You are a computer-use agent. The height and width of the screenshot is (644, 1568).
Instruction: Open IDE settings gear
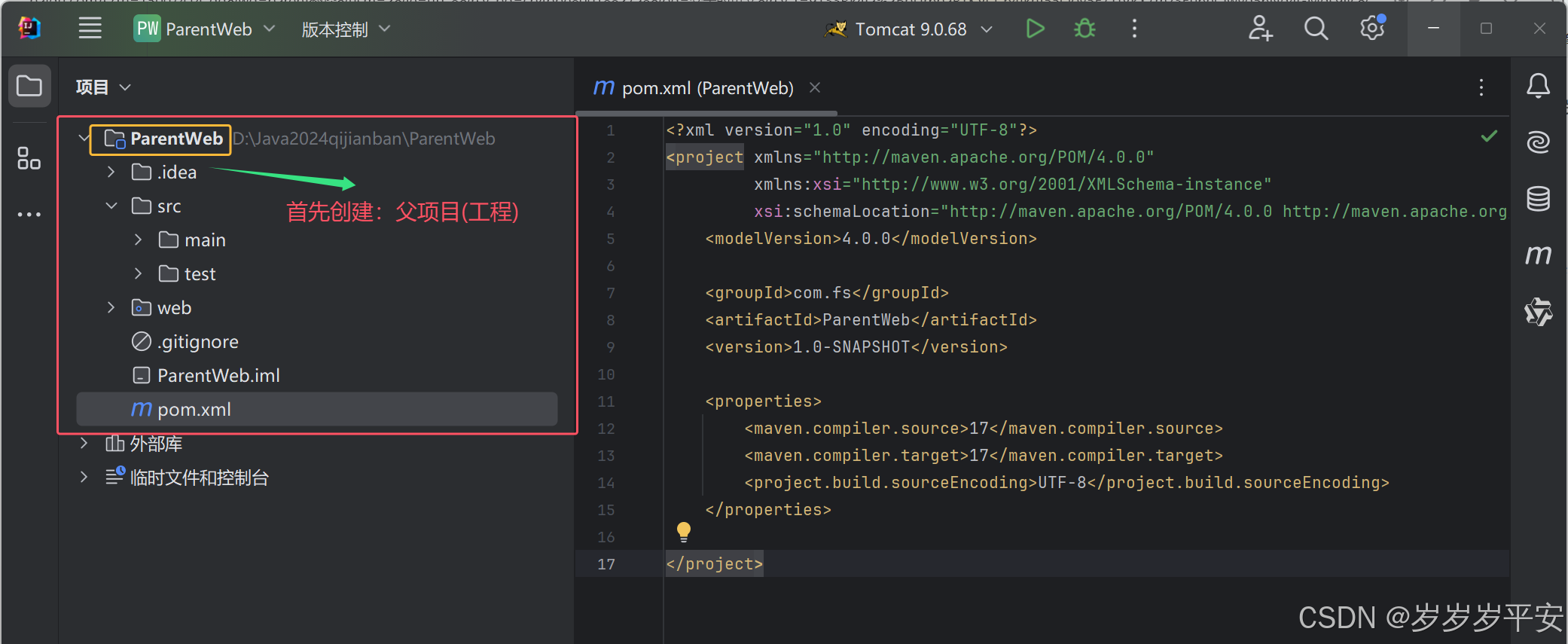point(1372,29)
